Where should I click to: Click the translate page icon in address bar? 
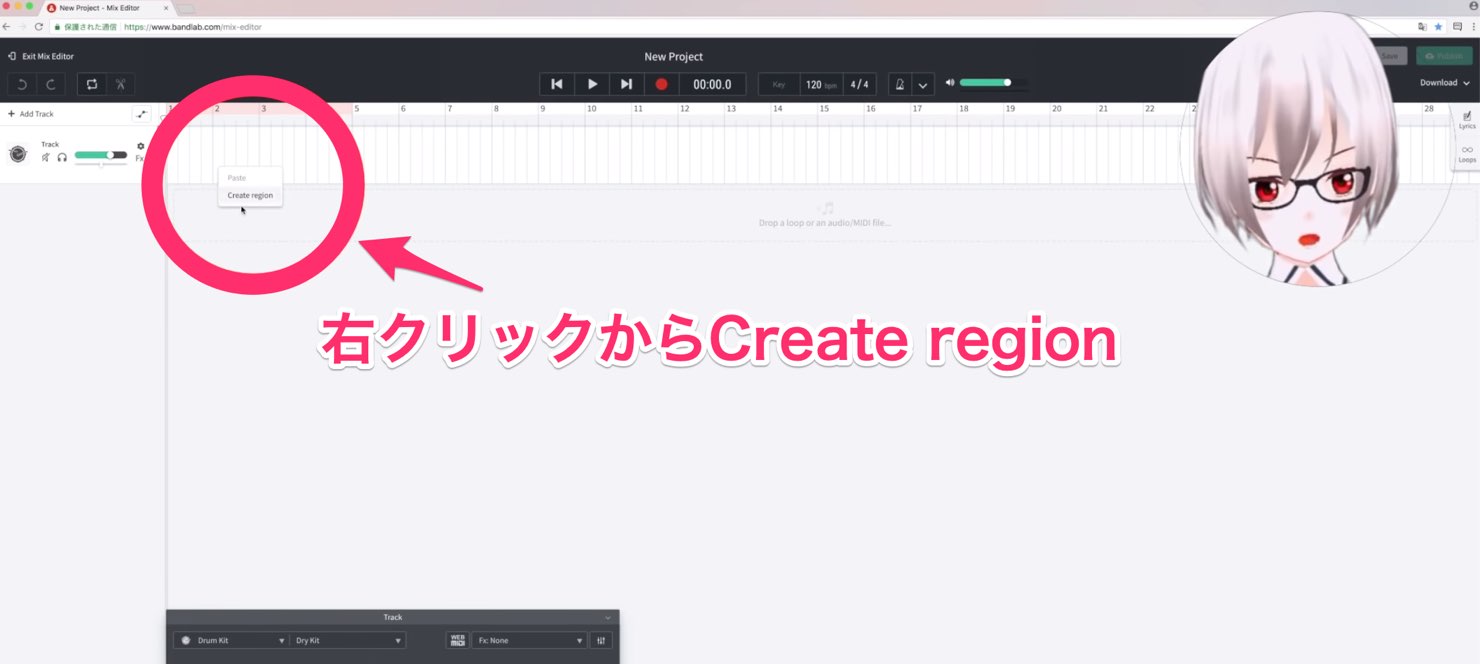1422,27
